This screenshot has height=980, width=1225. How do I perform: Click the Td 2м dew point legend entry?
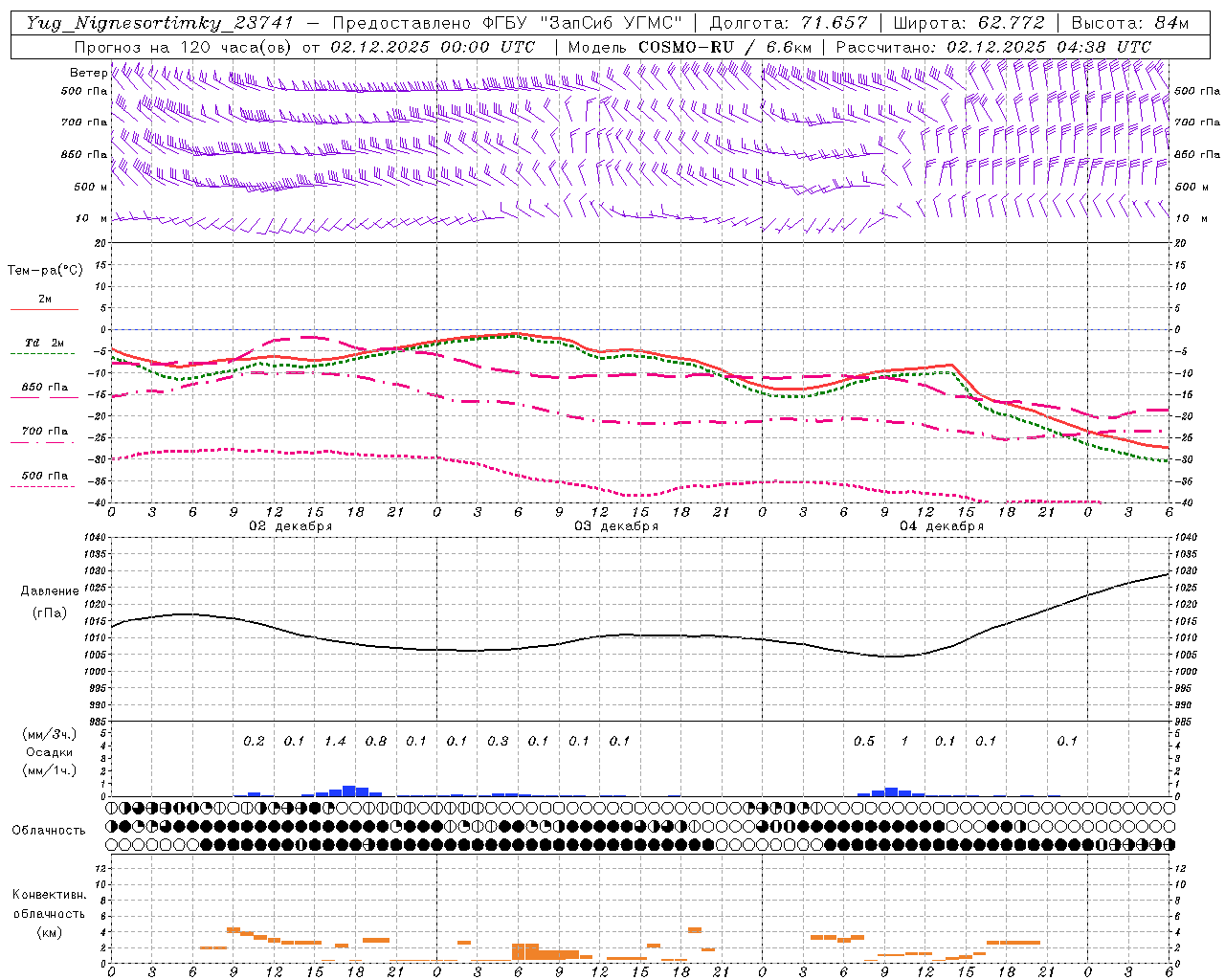click(44, 343)
